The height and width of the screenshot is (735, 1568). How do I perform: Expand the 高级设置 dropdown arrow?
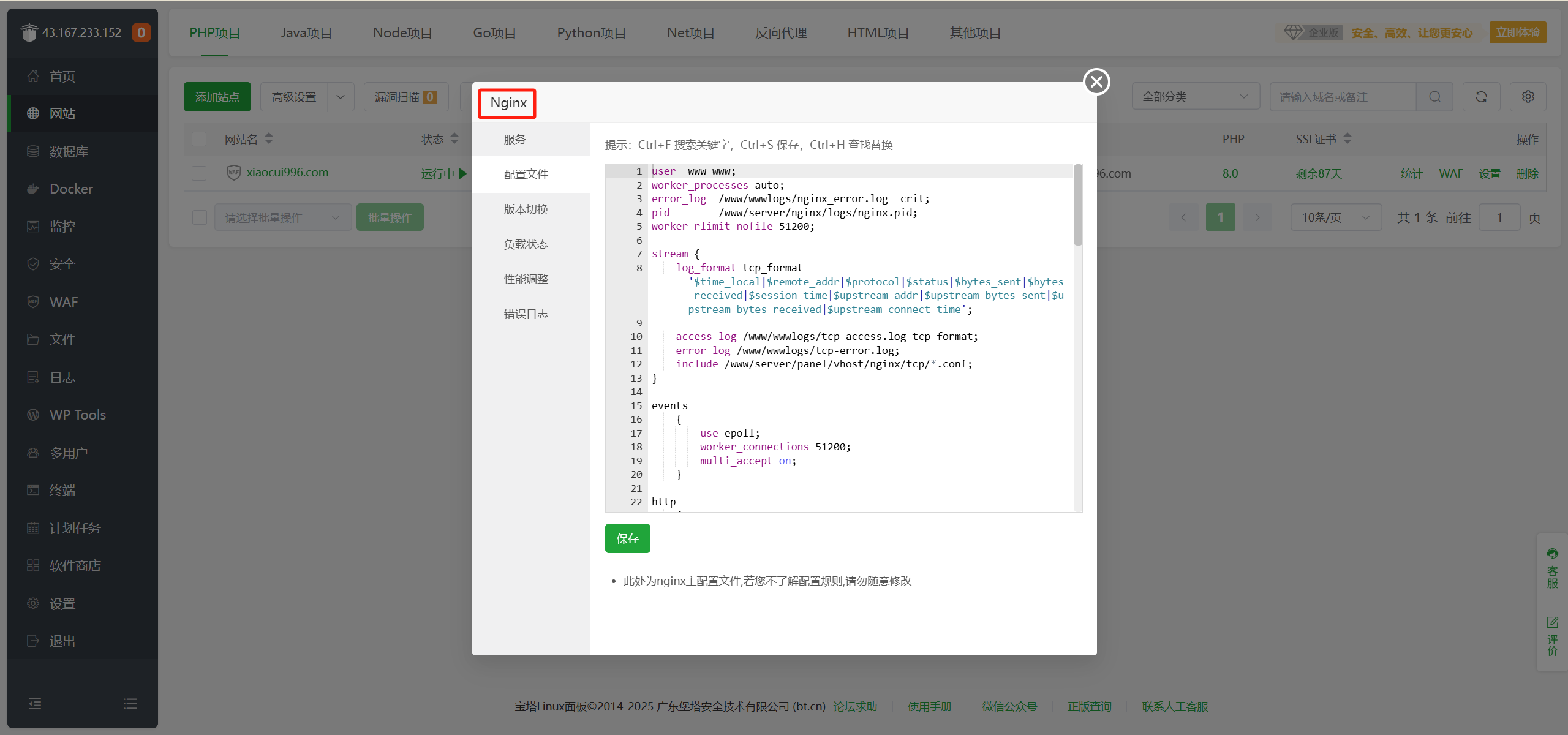[341, 96]
